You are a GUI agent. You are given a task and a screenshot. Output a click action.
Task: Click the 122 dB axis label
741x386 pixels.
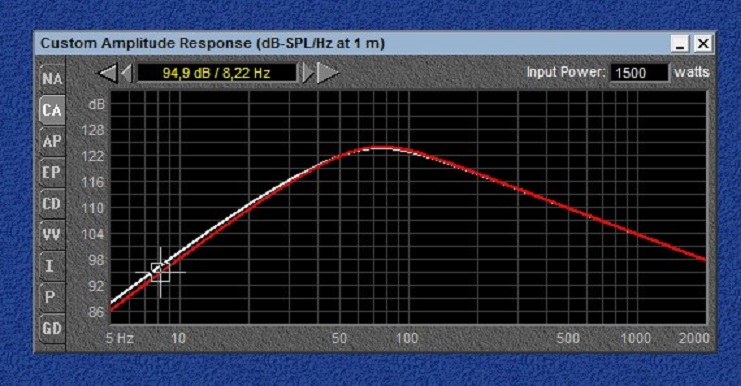click(x=93, y=156)
